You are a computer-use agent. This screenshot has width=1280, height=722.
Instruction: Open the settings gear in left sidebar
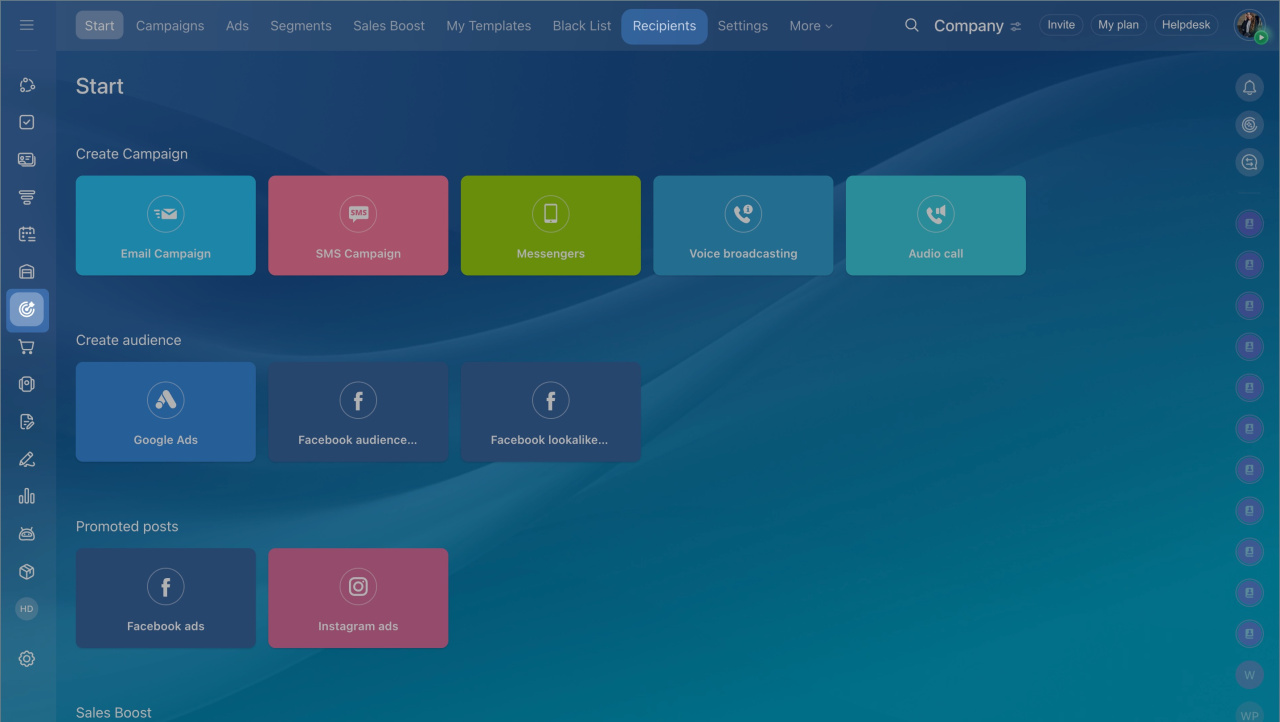[27, 658]
